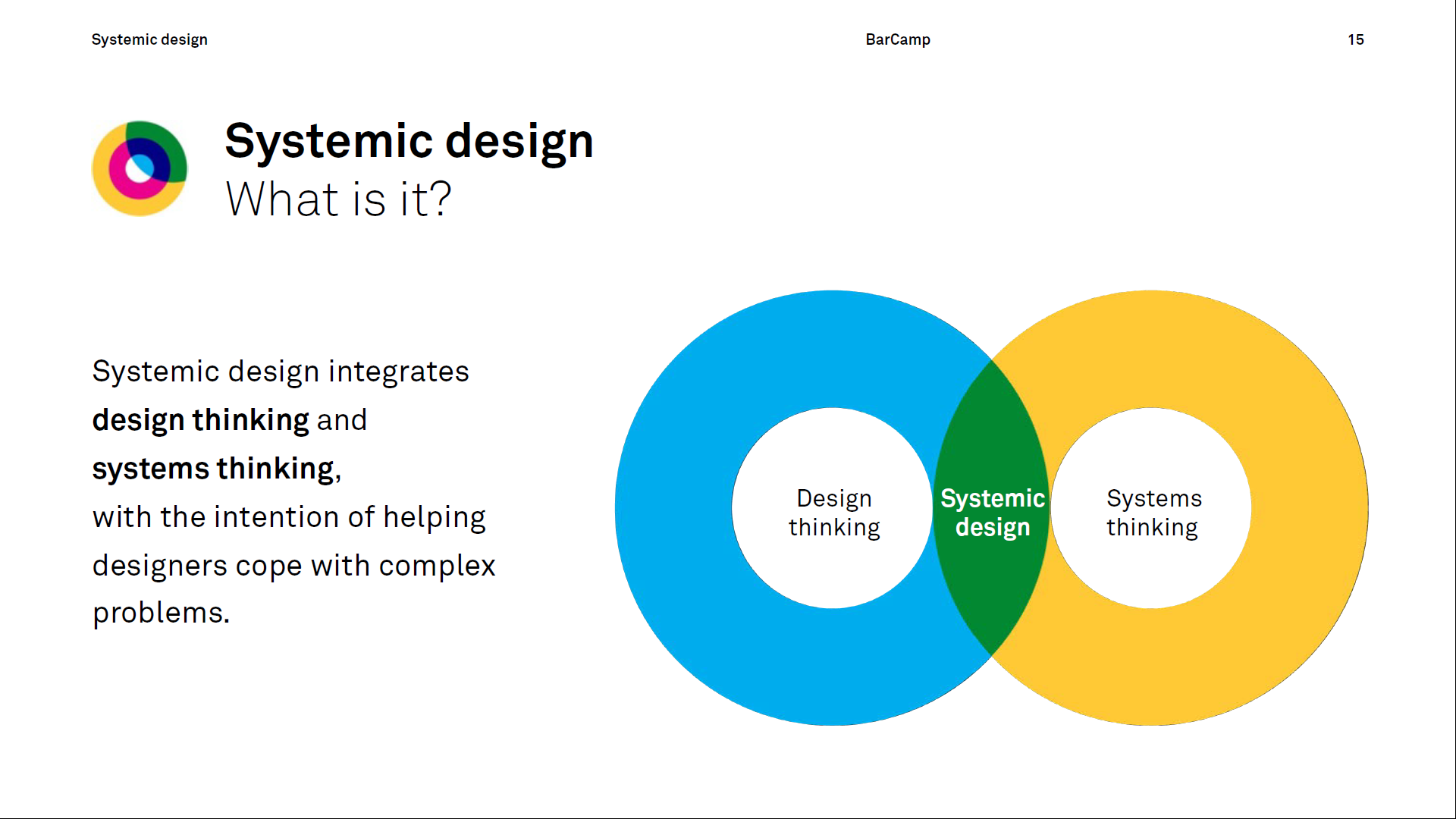Click the multicolored concentric circles logo
The width and height of the screenshot is (1456, 819).
(x=140, y=168)
